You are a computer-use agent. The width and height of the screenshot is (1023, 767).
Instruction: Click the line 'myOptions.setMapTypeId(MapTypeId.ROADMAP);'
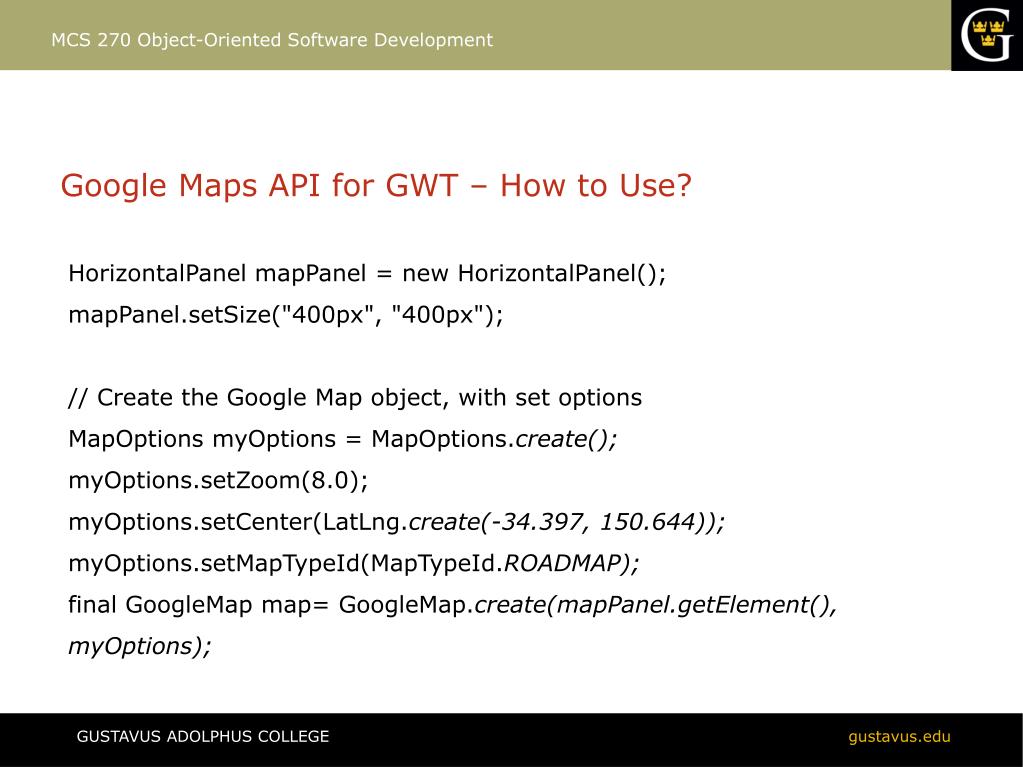click(x=354, y=564)
